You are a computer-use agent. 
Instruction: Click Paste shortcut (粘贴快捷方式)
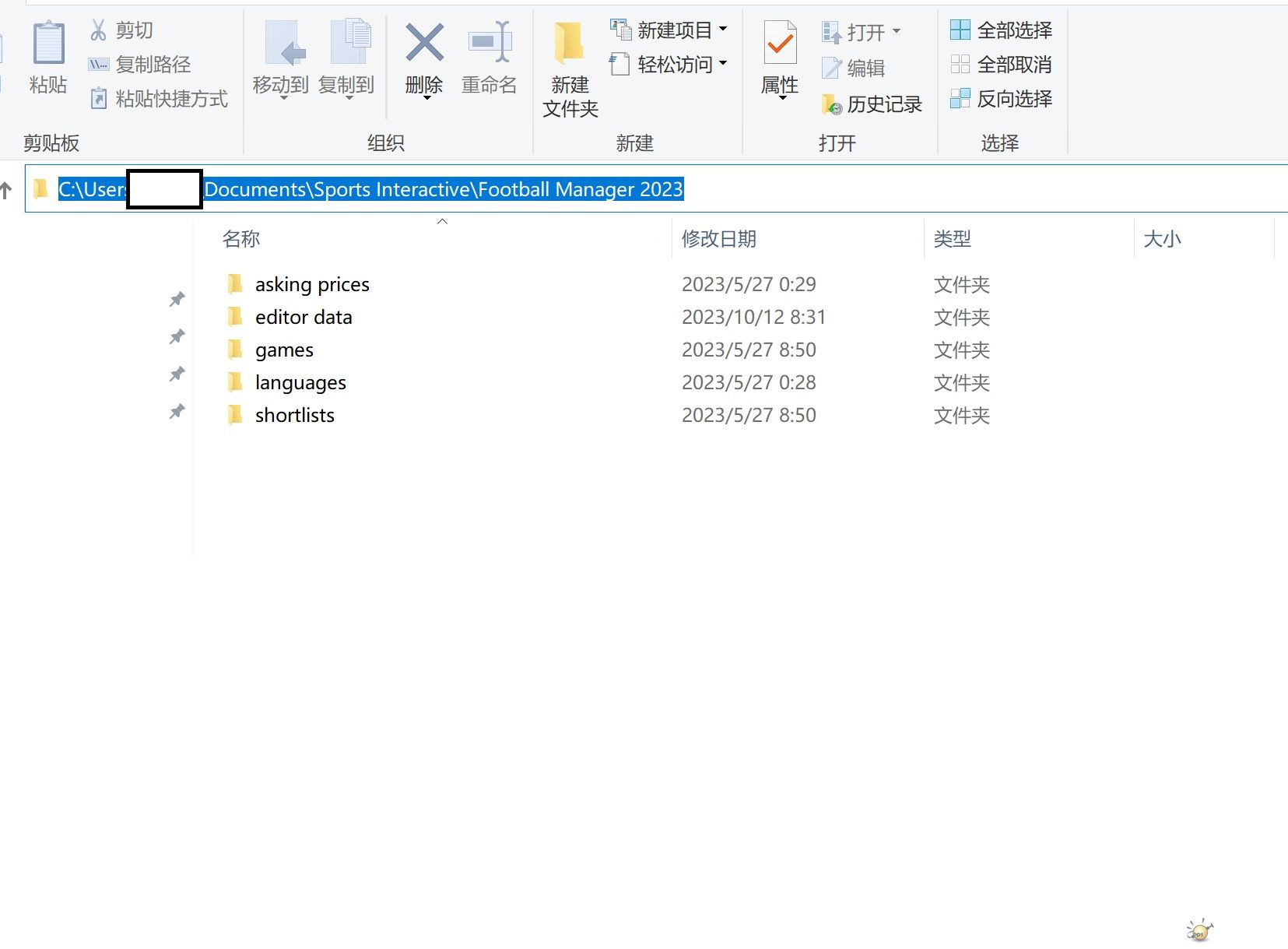point(159,99)
